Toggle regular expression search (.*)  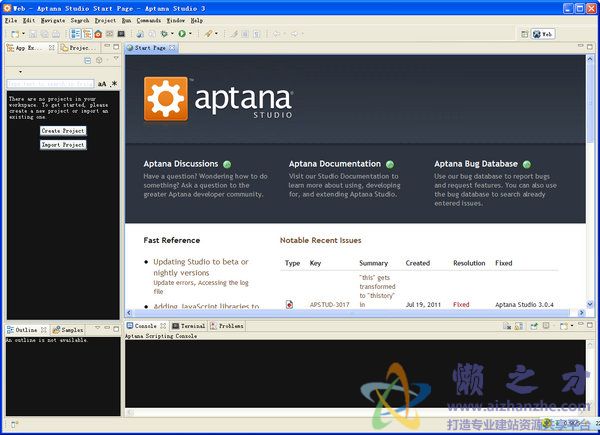[x=114, y=84]
